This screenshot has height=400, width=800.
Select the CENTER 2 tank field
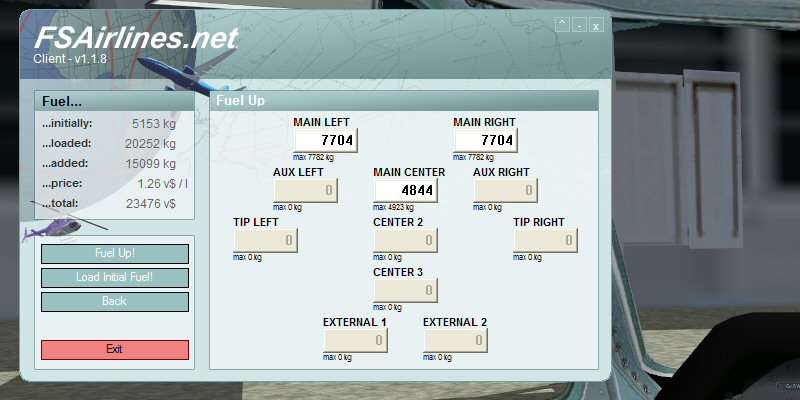(x=406, y=240)
